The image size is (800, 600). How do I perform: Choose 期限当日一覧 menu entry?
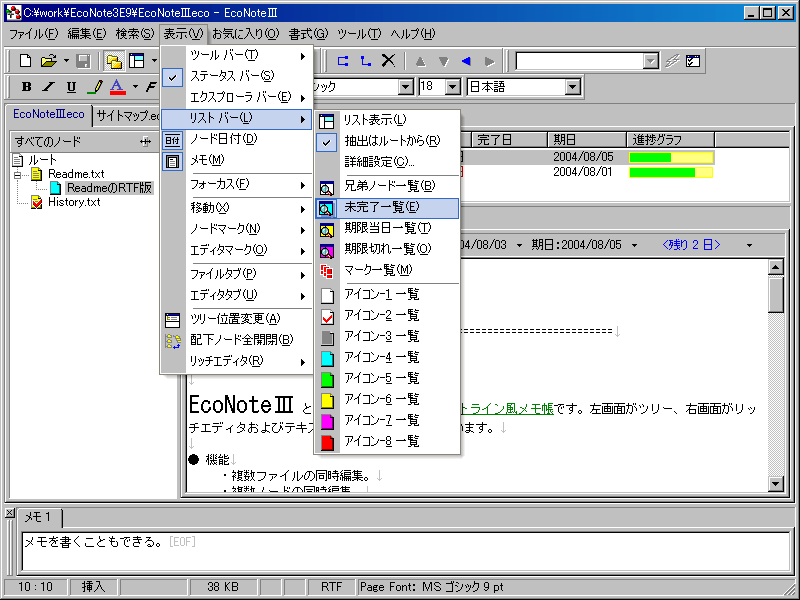387,228
